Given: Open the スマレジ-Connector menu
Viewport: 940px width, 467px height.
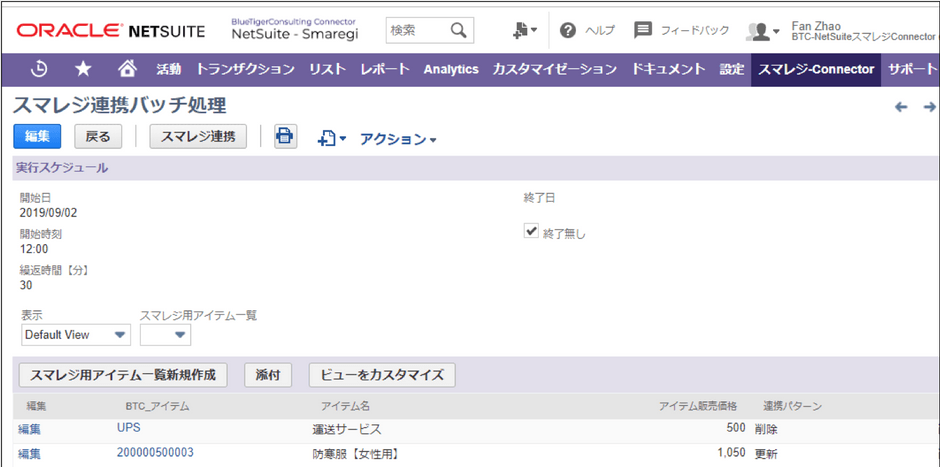Looking at the screenshot, I should [816, 70].
